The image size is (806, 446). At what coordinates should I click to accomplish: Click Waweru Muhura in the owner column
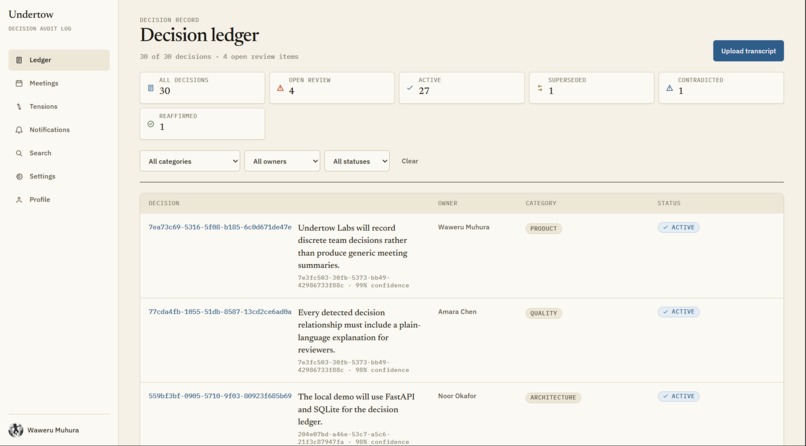pos(464,227)
